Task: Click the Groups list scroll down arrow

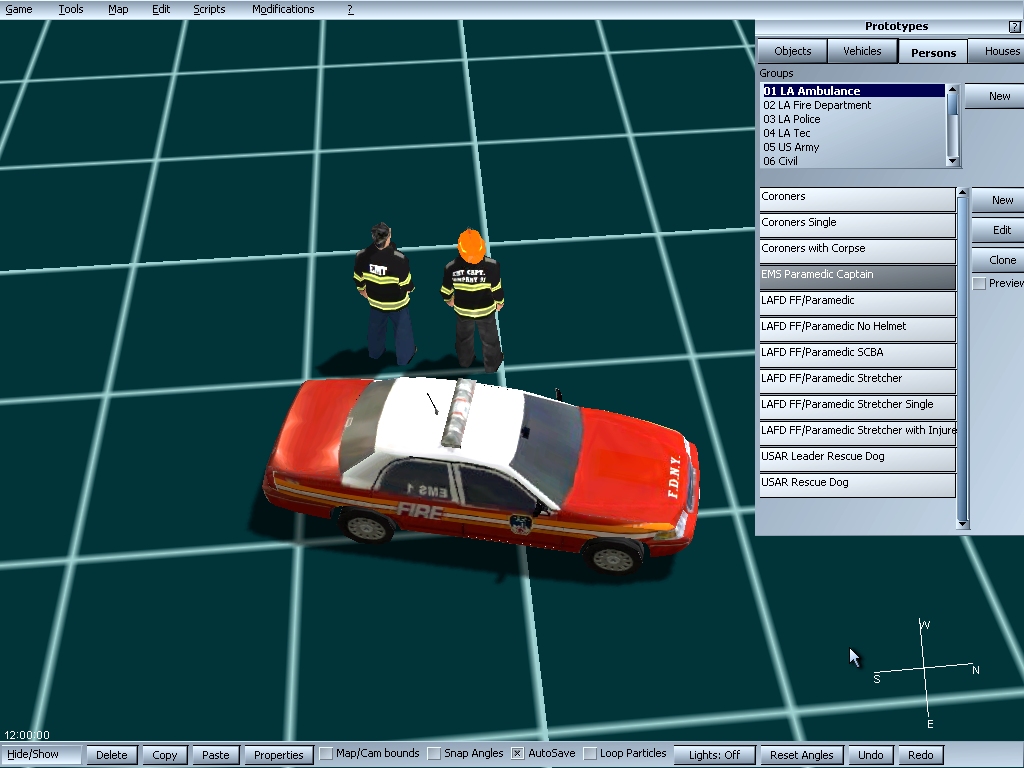Action: click(952, 161)
